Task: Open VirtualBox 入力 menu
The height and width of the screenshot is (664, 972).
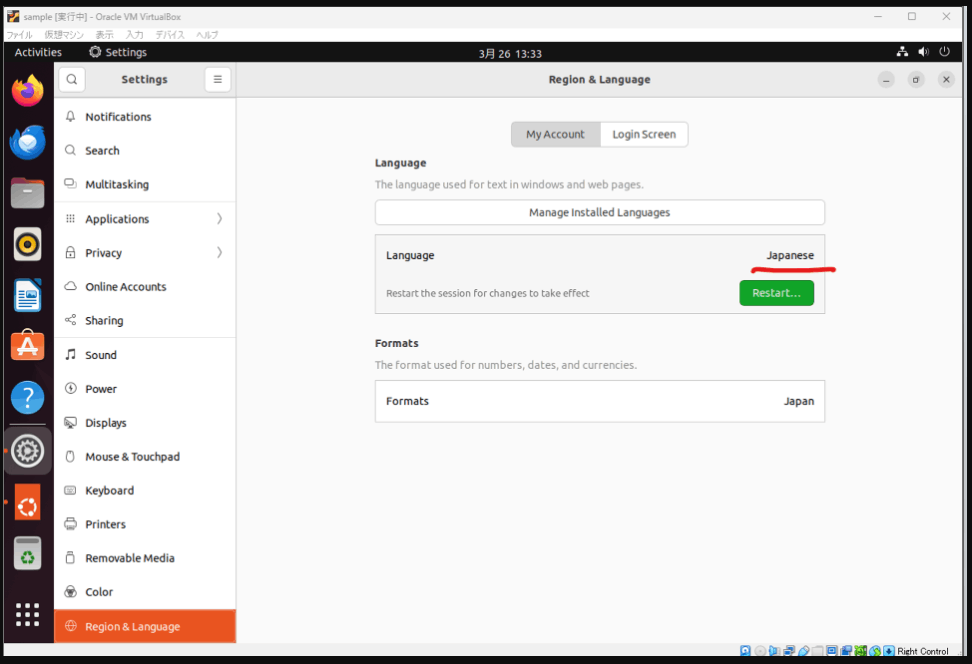Action: tap(135, 35)
